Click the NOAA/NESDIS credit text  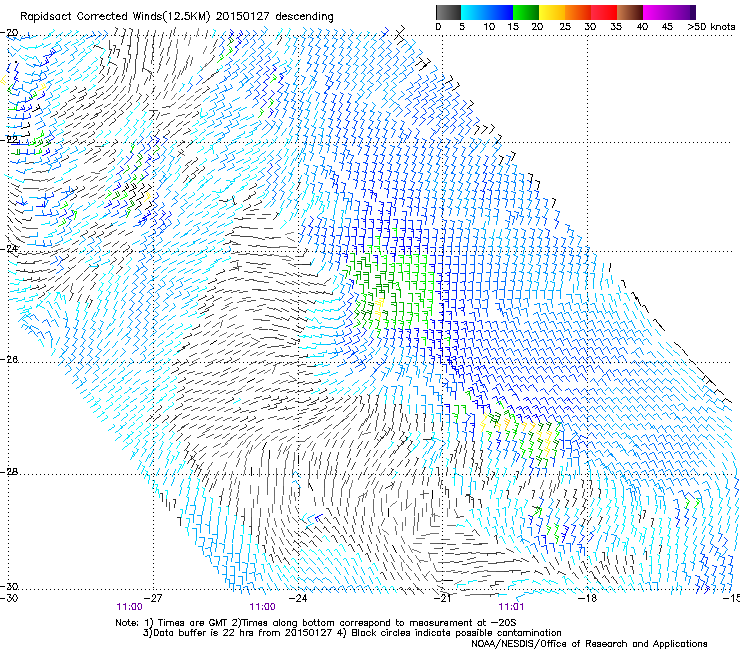click(x=589, y=644)
